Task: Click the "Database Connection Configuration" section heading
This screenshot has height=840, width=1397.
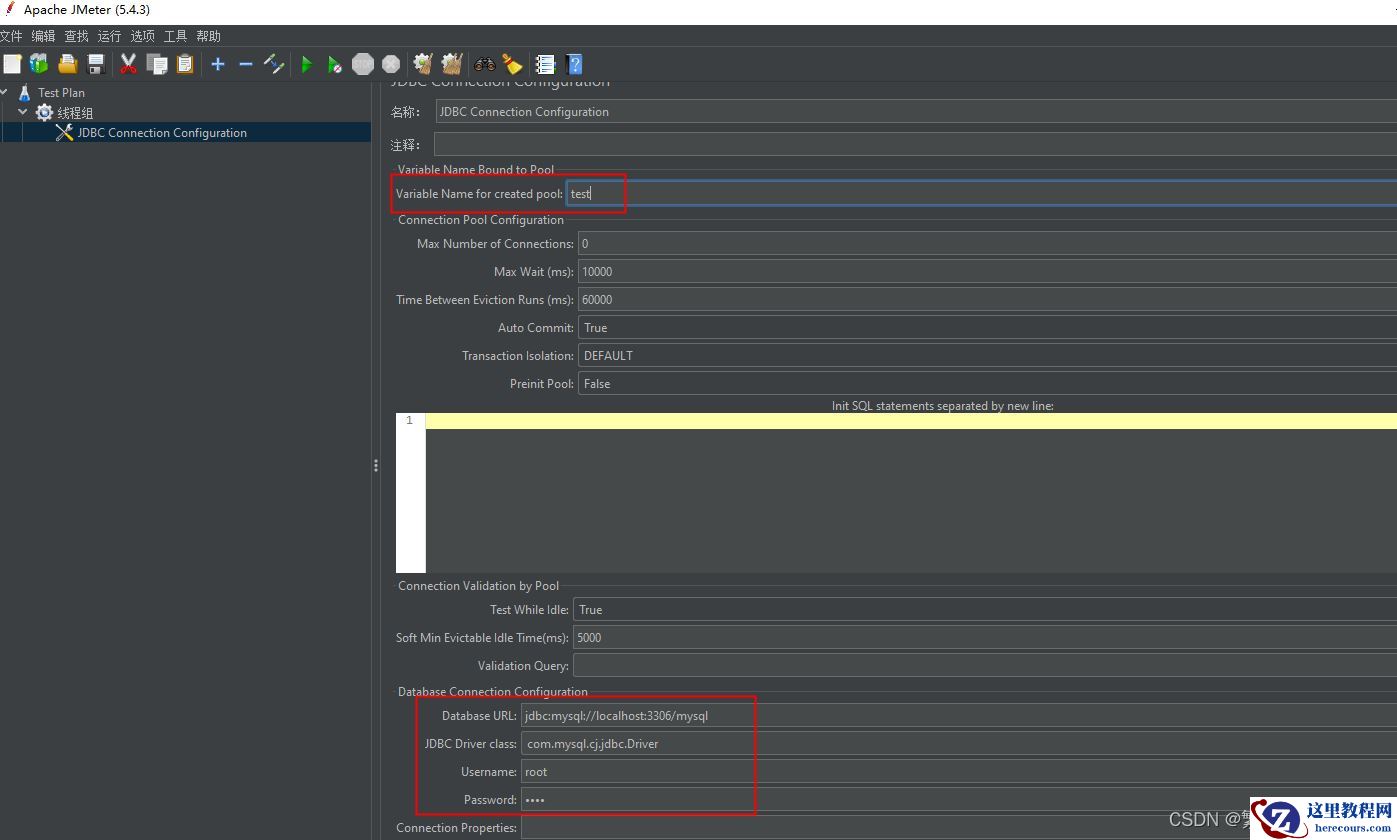Action: [x=493, y=692]
